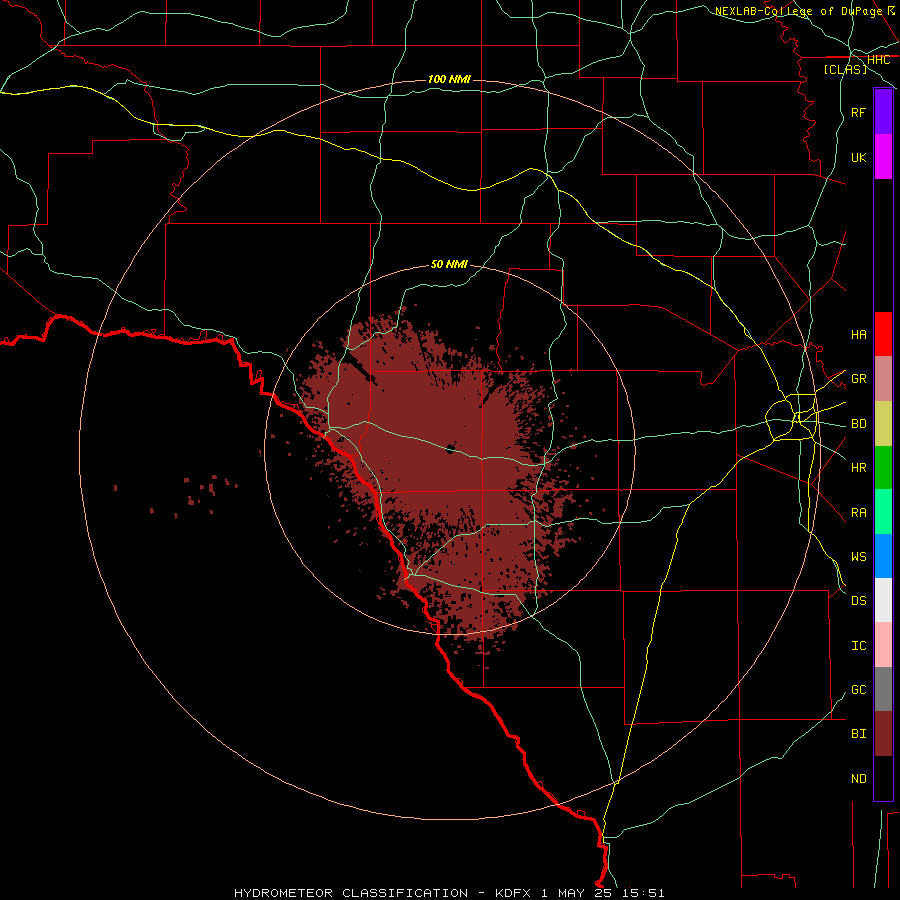The width and height of the screenshot is (900, 900).
Task: Click the HA red legend swatch
Action: pyautogui.click(x=883, y=334)
